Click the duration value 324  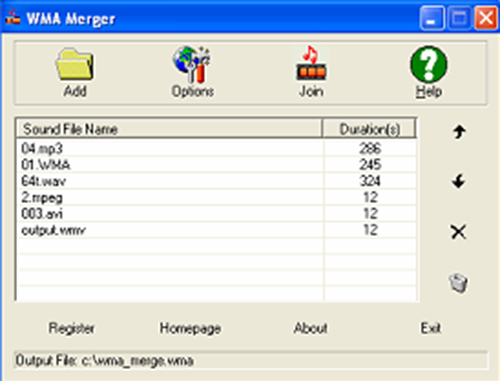coord(370,181)
